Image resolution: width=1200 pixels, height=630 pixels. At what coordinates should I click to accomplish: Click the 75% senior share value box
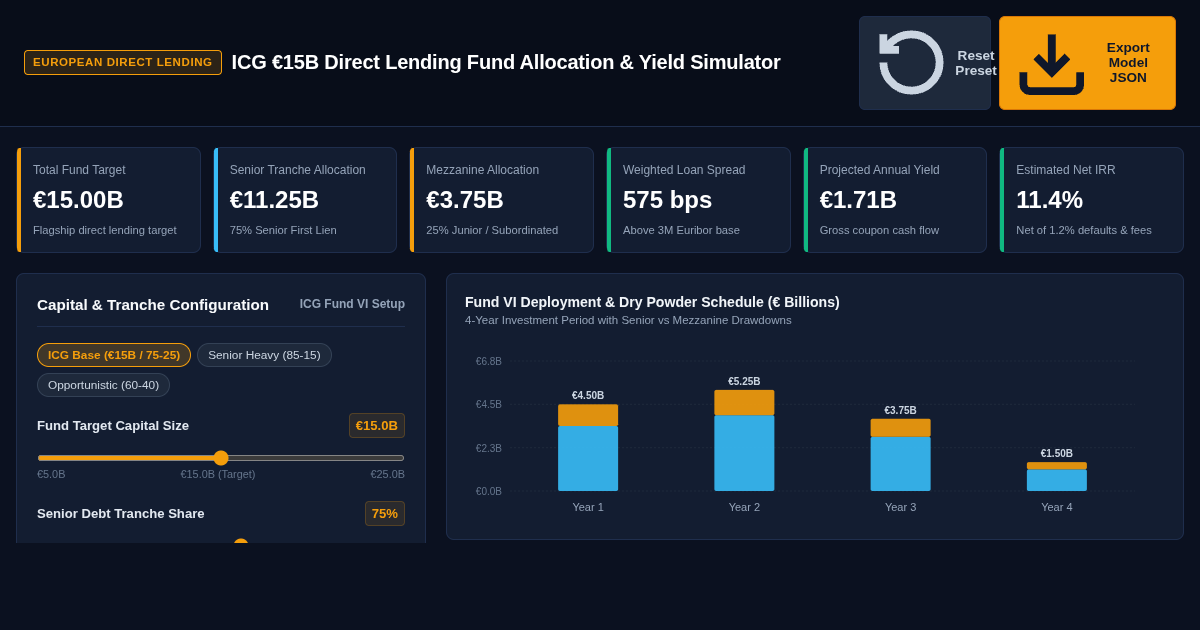385,514
